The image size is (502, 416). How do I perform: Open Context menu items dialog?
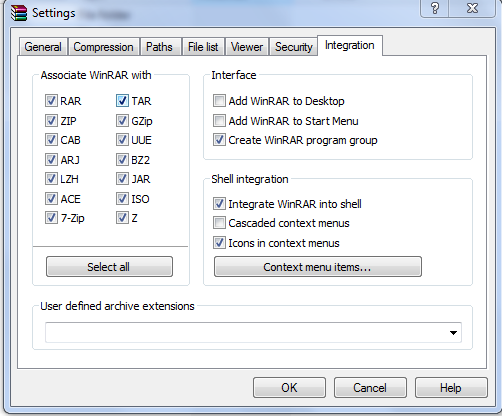(x=318, y=267)
